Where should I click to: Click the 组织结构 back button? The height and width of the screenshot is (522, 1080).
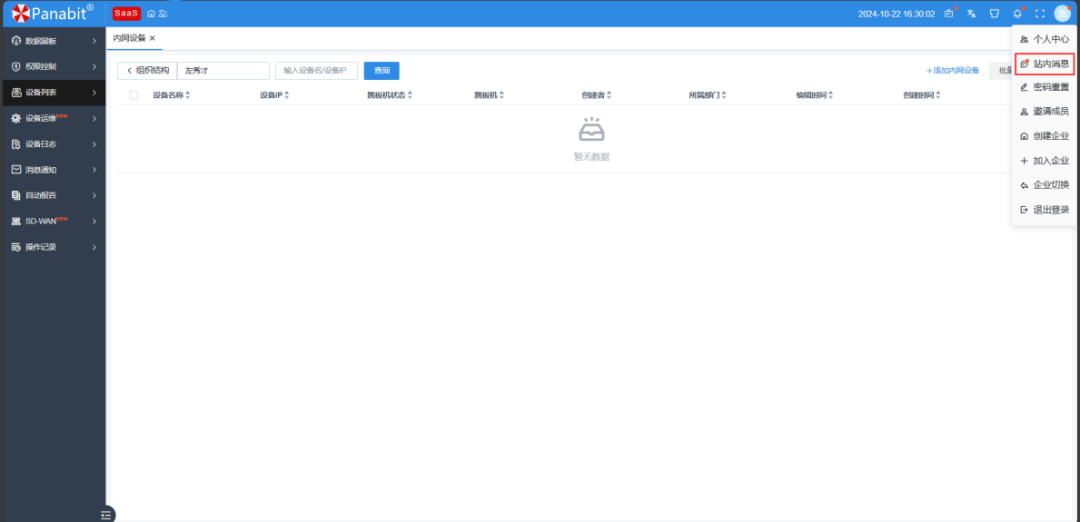click(x=147, y=71)
